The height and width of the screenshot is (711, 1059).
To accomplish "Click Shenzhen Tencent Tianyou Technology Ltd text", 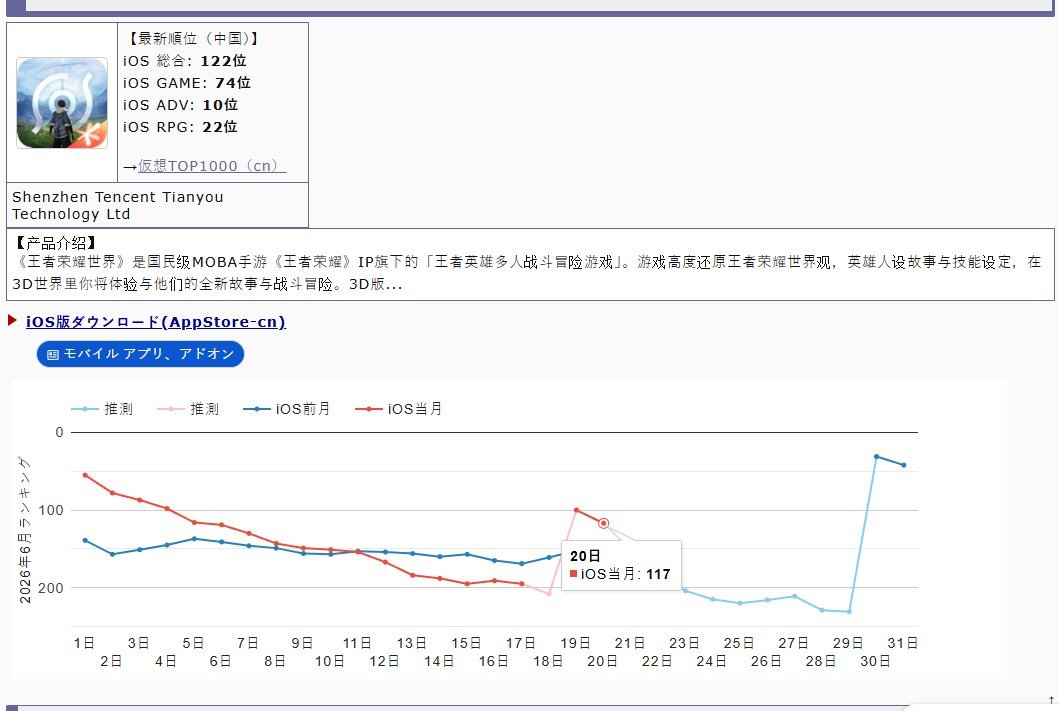I will [118, 205].
